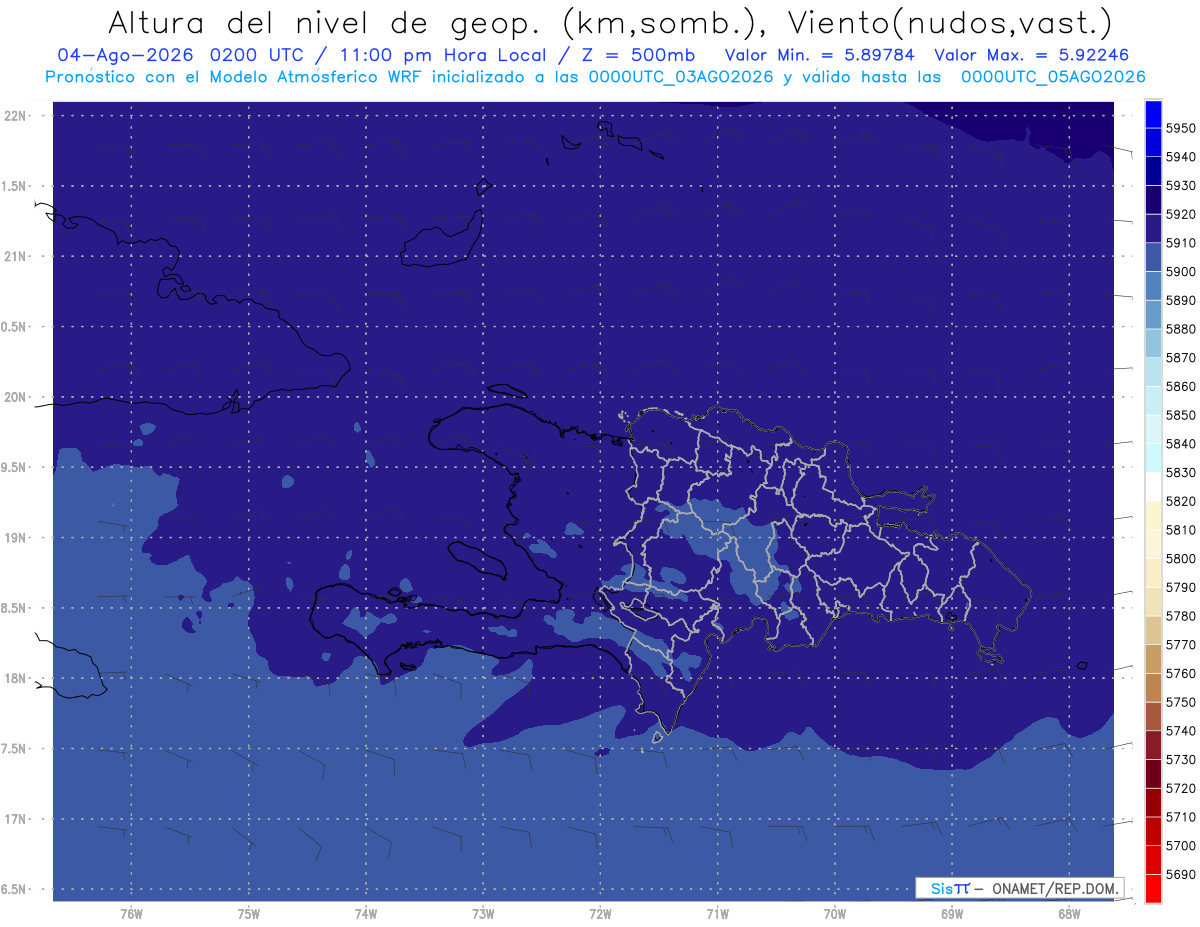Click colorbar value 5740

pyautogui.click(x=1181, y=731)
